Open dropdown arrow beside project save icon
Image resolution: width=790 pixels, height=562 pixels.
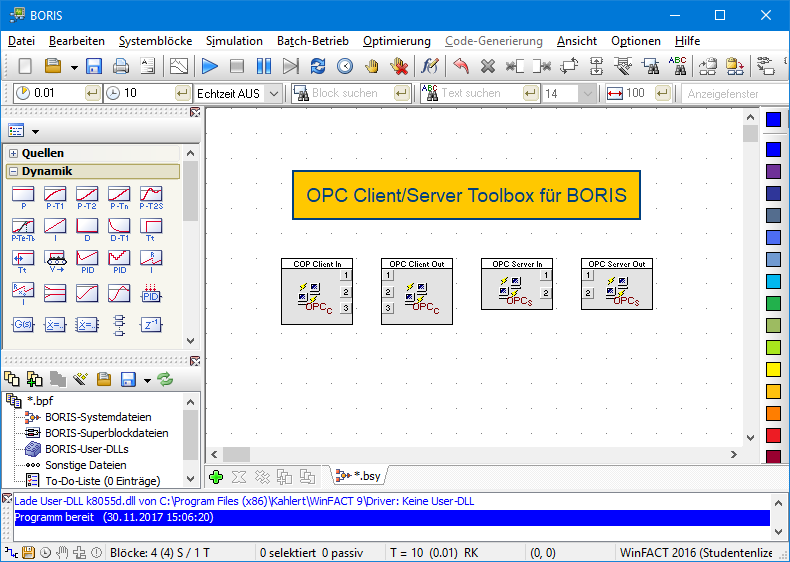tap(147, 381)
